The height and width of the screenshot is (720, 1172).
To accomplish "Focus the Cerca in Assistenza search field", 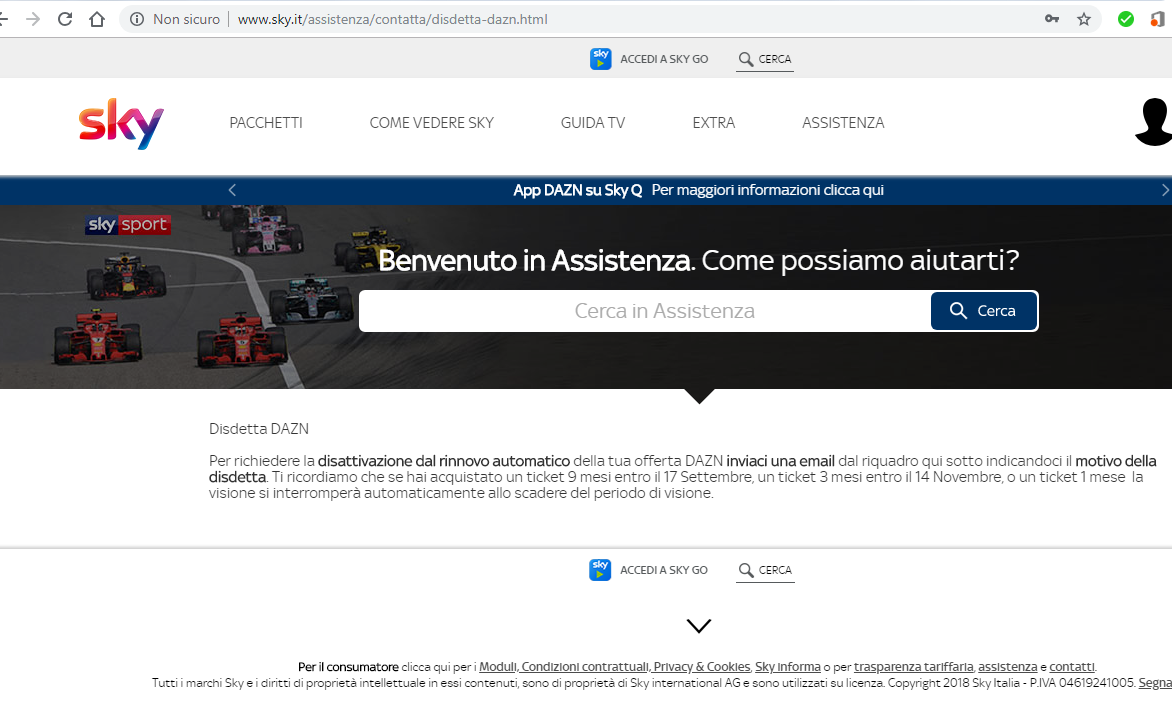I will (x=645, y=311).
